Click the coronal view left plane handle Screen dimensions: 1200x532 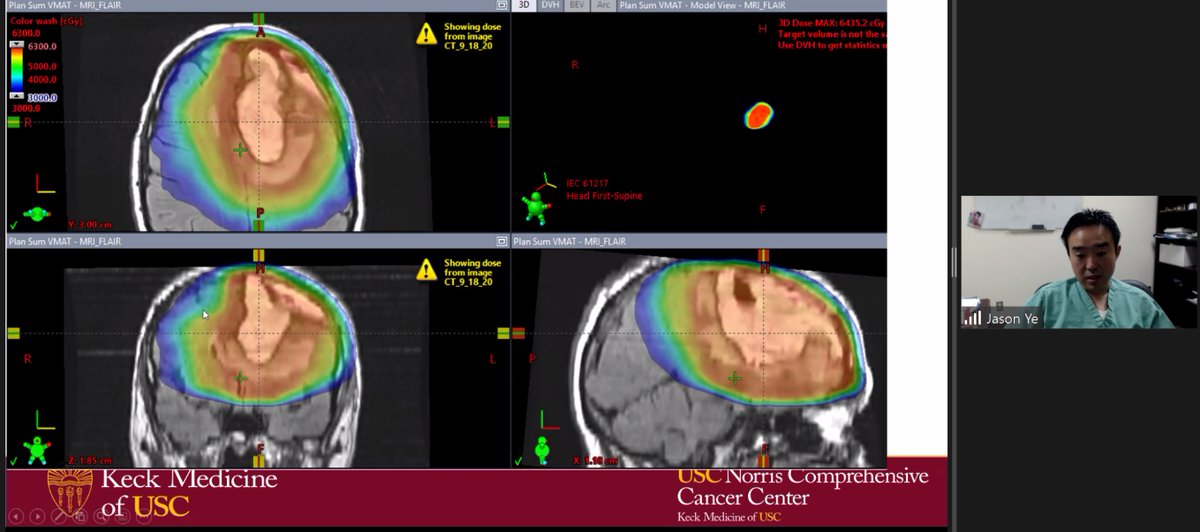[x=13, y=333]
